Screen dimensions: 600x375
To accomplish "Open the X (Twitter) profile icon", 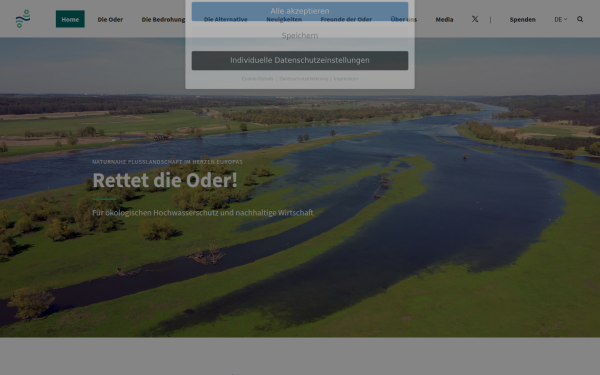I will tap(475, 19).
